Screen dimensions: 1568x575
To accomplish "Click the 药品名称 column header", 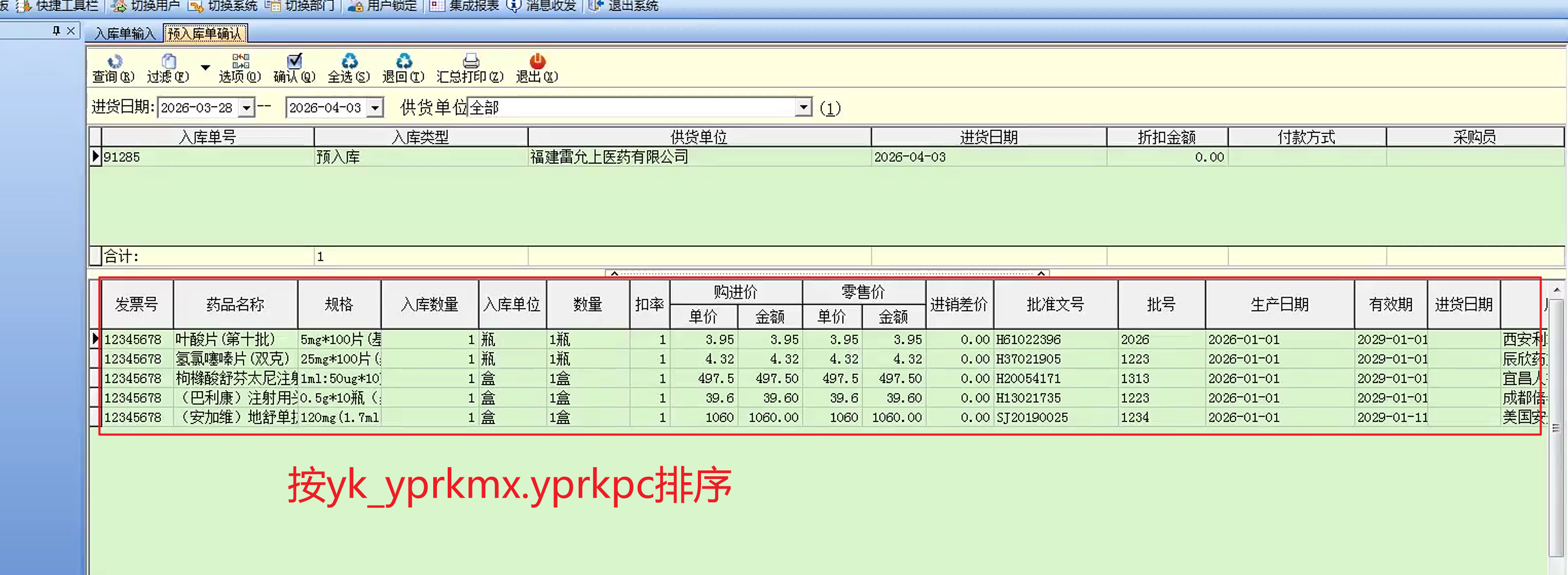I will 236,304.
